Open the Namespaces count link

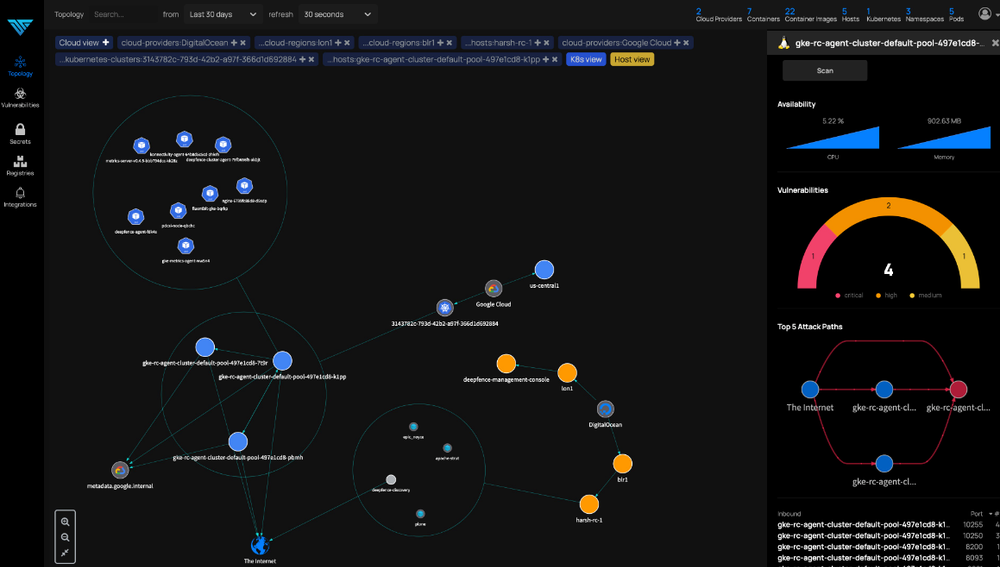click(925, 15)
